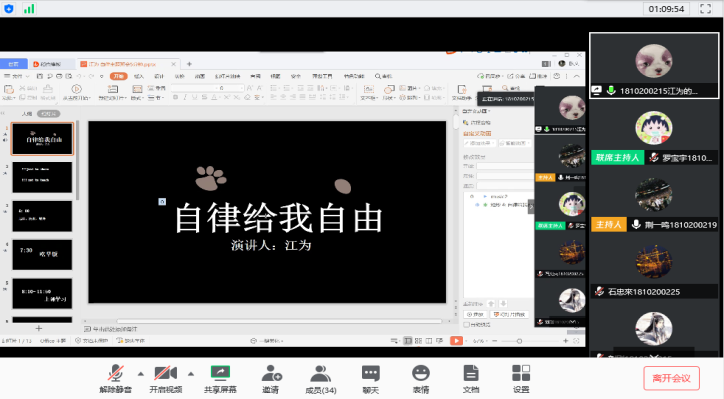
Task: Open the 设置 settings icon
Action: click(x=521, y=379)
